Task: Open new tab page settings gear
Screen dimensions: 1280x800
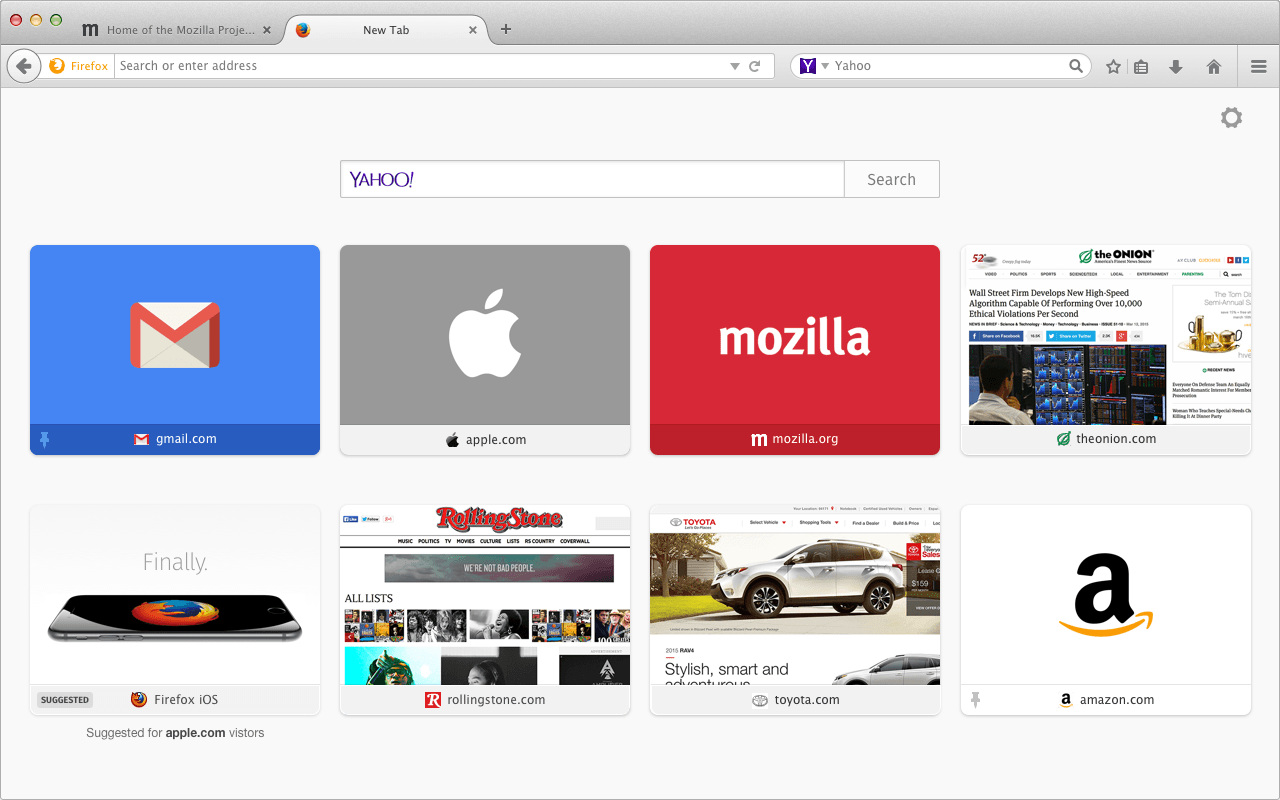Action: pos(1231,118)
